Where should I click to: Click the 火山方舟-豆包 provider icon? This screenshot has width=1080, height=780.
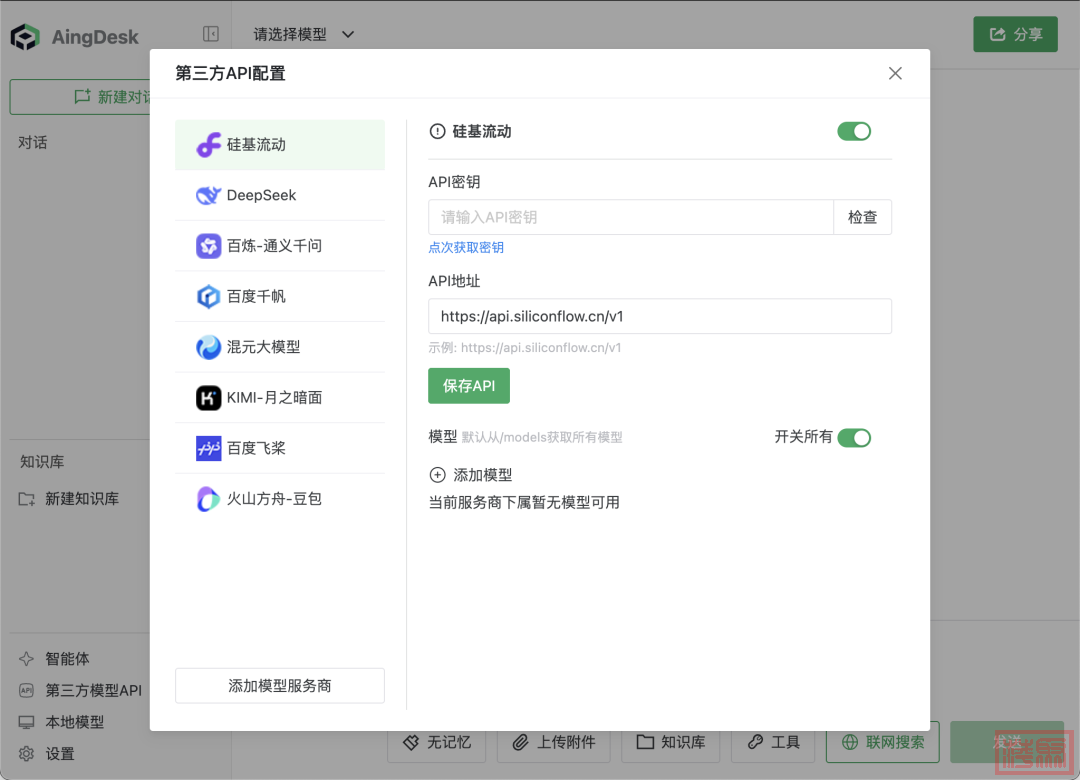(x=208, y=499)
